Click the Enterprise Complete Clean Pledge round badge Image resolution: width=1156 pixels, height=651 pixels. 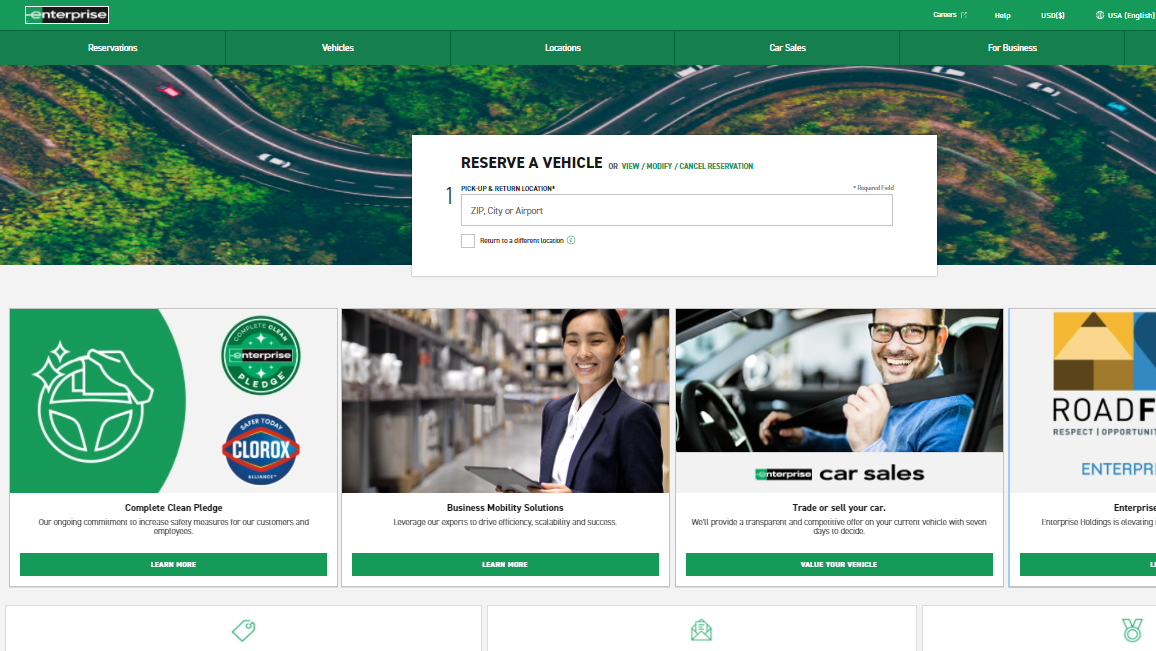coord(261,355)
